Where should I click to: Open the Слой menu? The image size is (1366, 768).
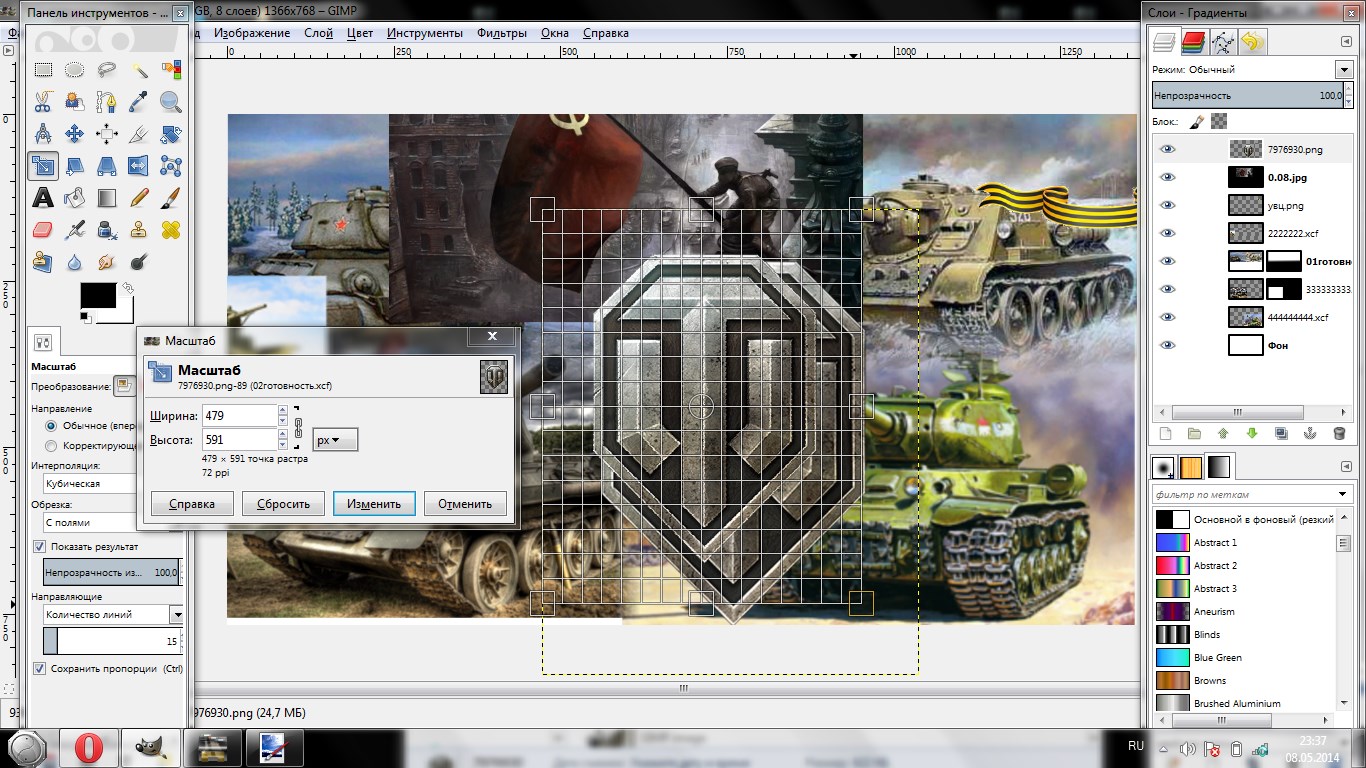coord(318,33)
